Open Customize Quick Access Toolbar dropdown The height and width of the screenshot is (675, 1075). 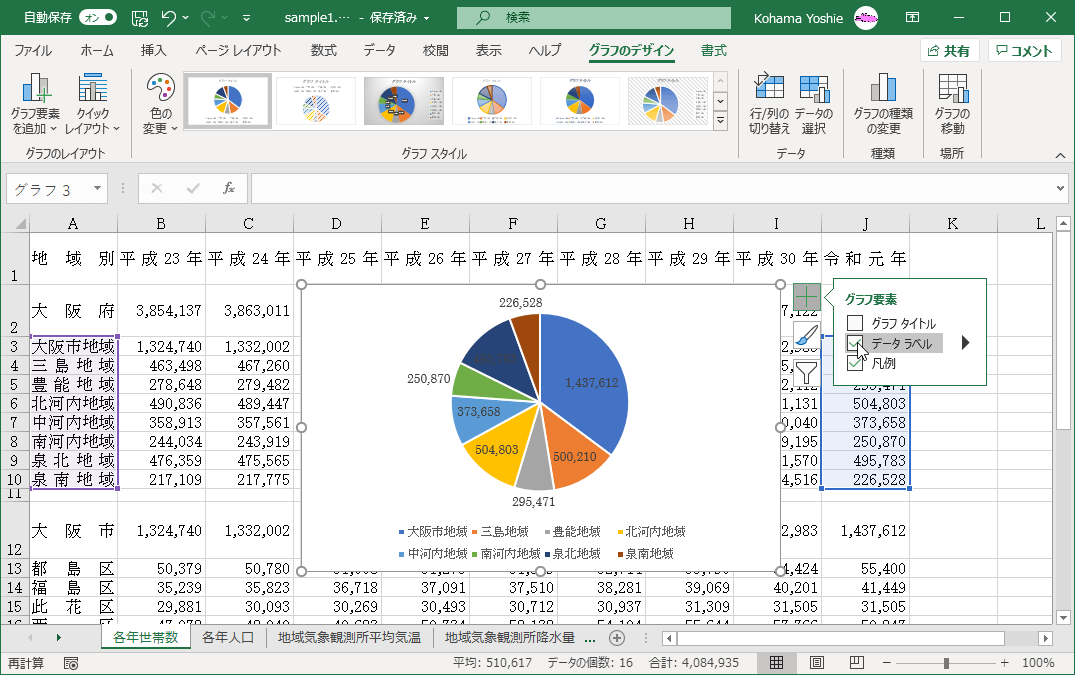[x=246, y=18]
